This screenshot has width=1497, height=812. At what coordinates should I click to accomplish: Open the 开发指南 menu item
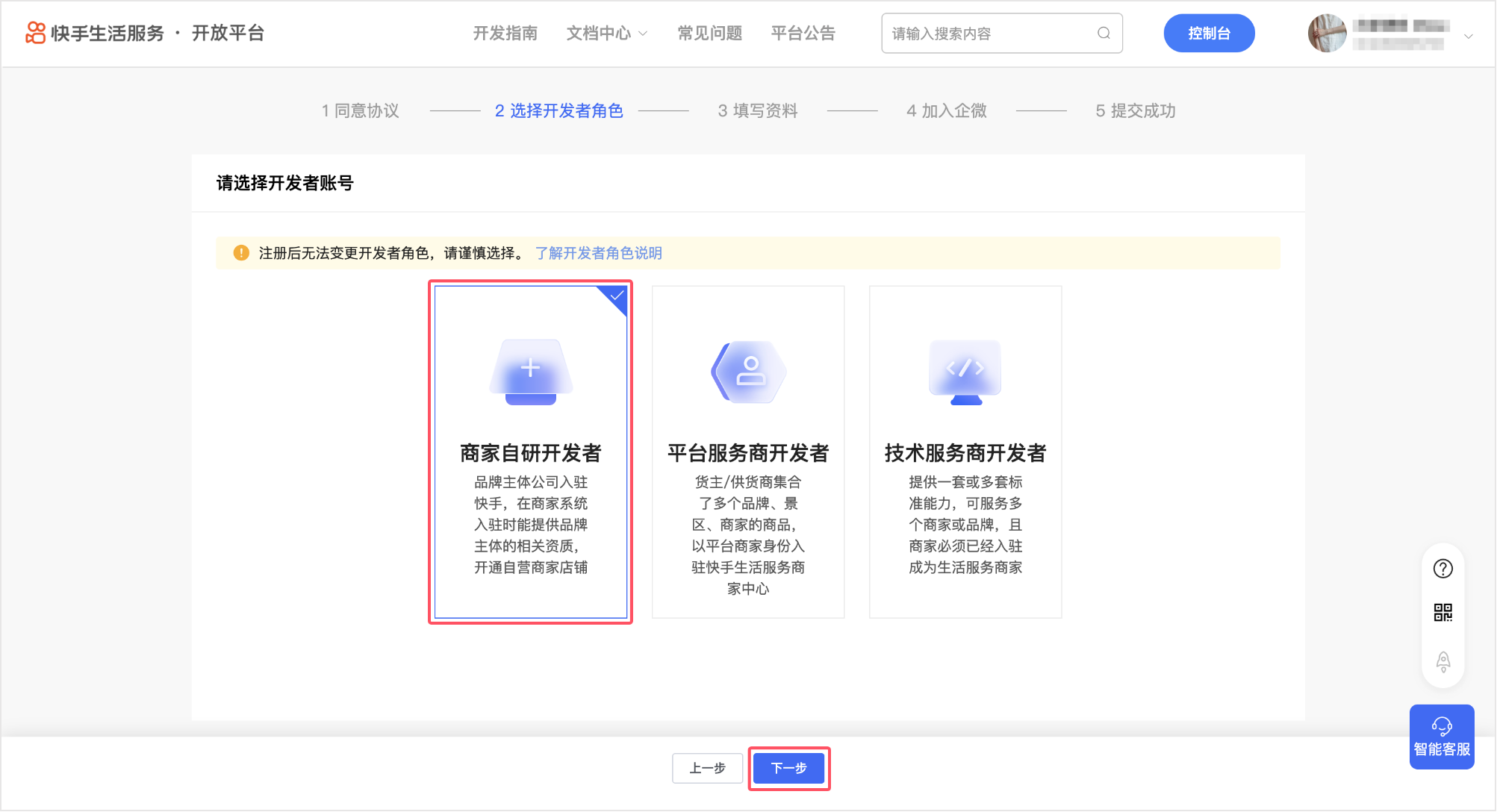coord(505,34)
